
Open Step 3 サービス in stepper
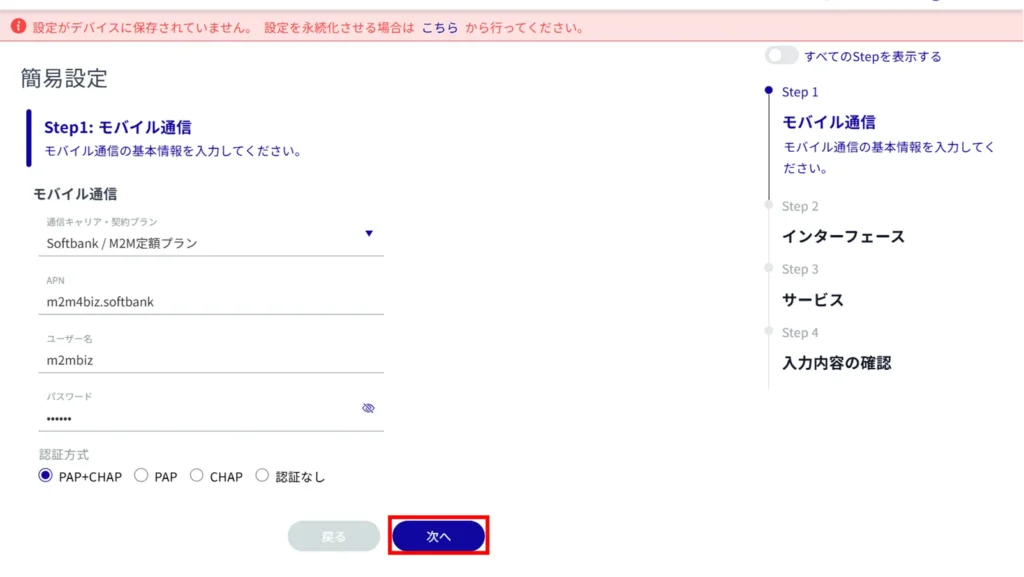tap(812, 300)
